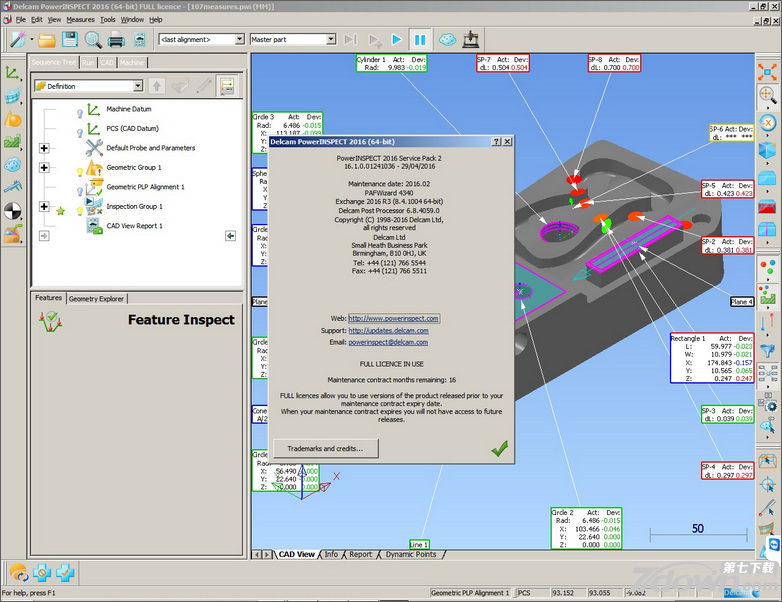Image resolution: width=782 pixels, height=602 pixels.
Task: Click the TeamViewer icon at right edge
Action: click(775, 545)
